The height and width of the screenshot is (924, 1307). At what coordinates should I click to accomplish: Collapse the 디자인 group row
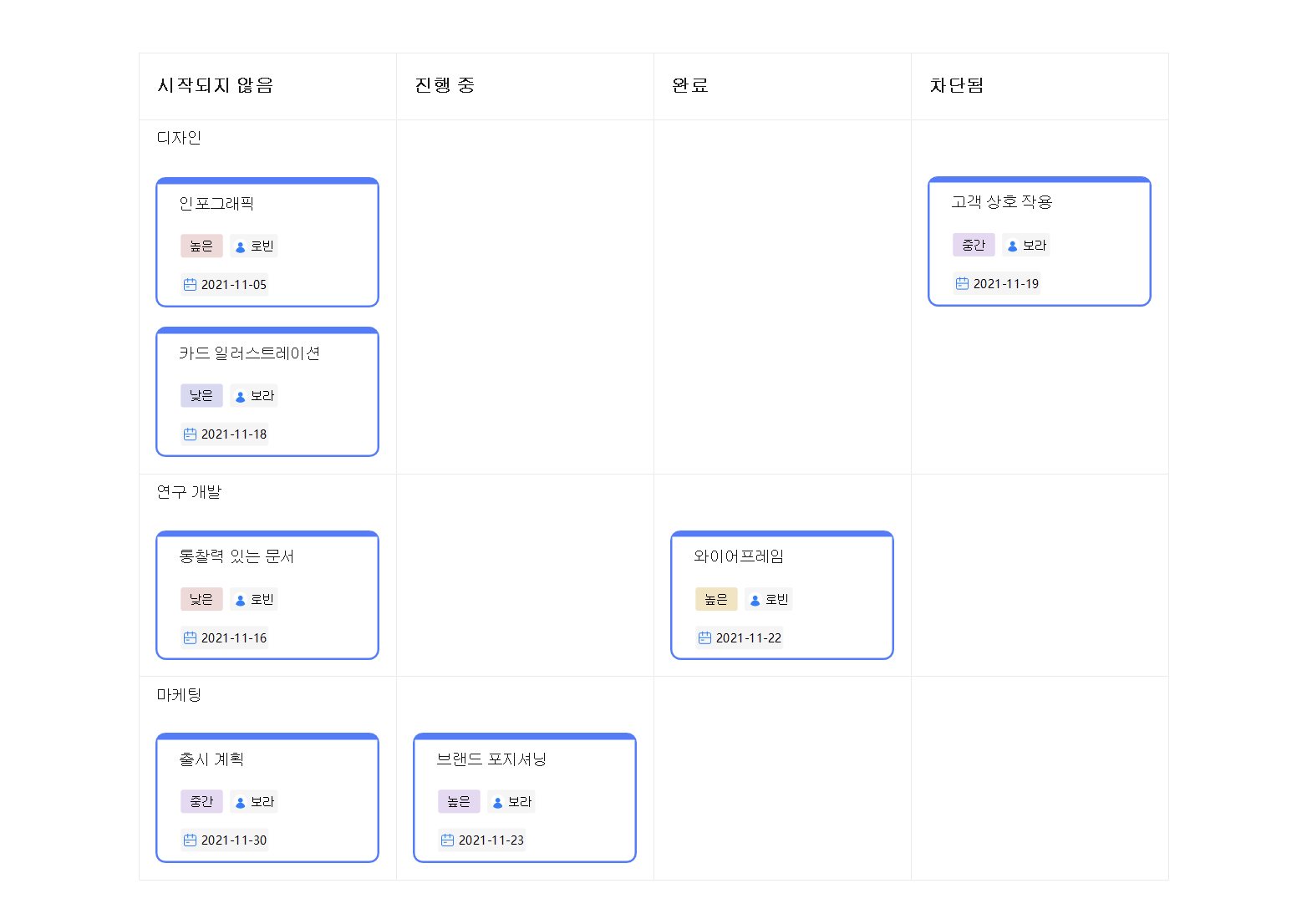pos(178,138)
